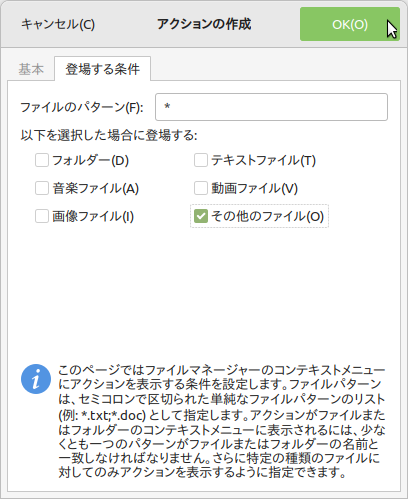Focus the file pattern text field
Viewport: 408px width, 499px height.
point(271,107)
